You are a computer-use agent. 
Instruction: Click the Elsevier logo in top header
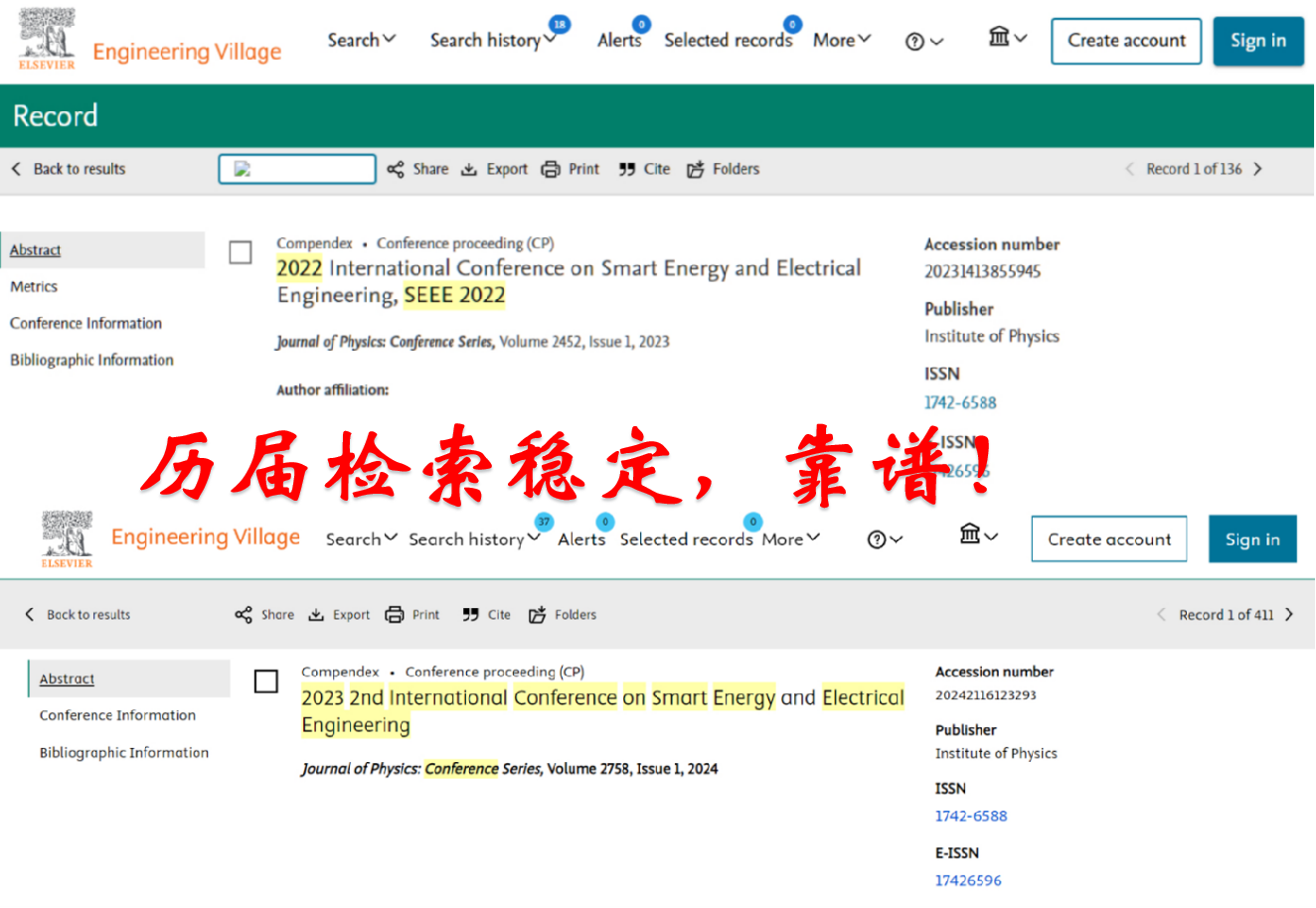(x=47, y=40)
